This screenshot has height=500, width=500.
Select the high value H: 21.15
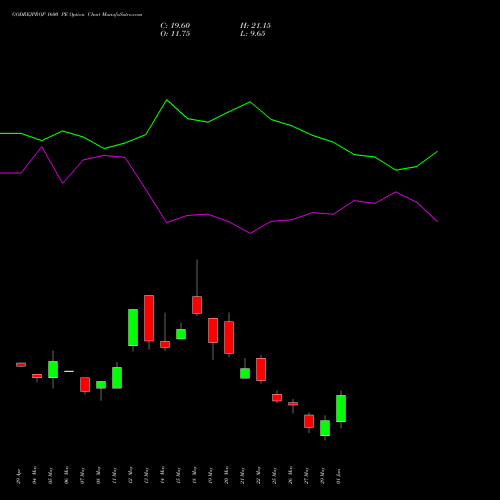pyautogui.click(x=255, y=26)
